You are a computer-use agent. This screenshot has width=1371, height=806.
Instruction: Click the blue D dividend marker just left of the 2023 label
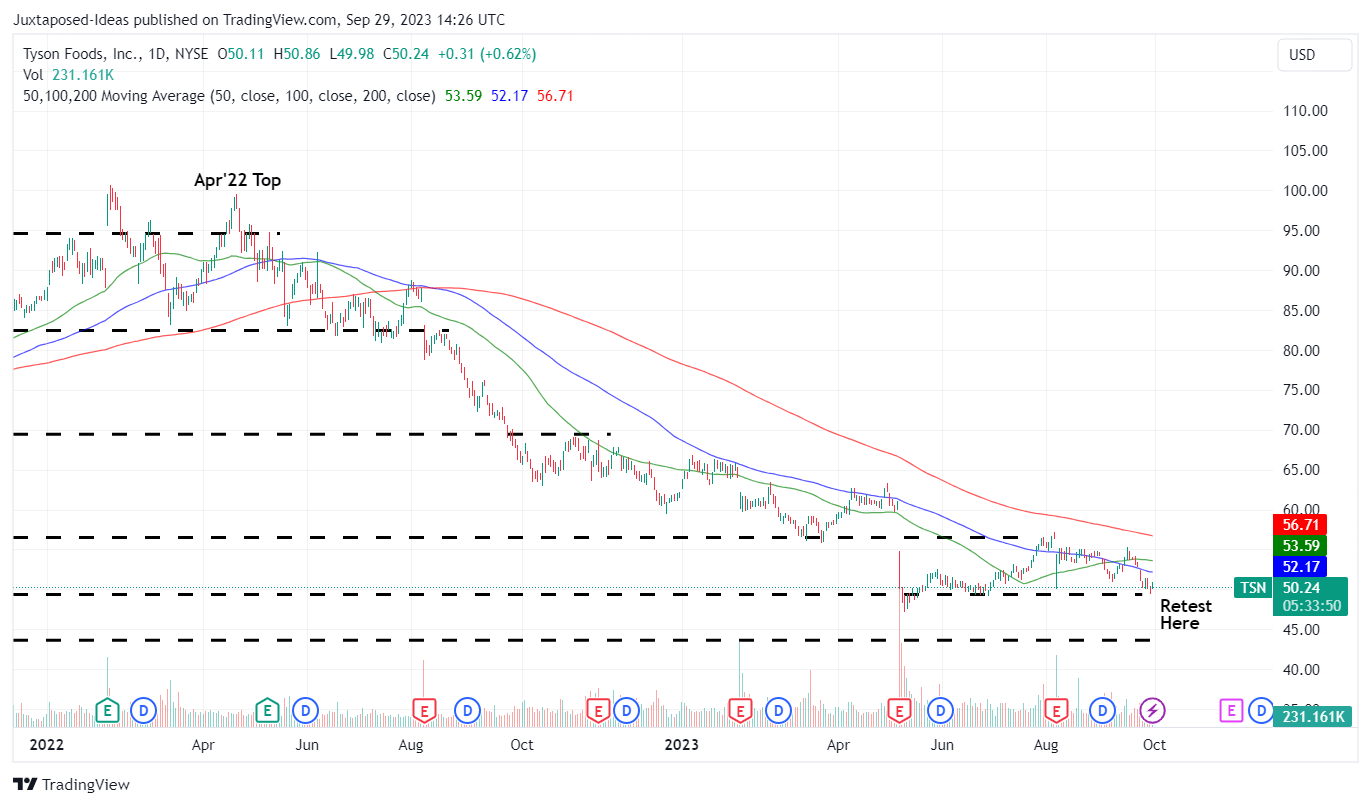[626, 710]
